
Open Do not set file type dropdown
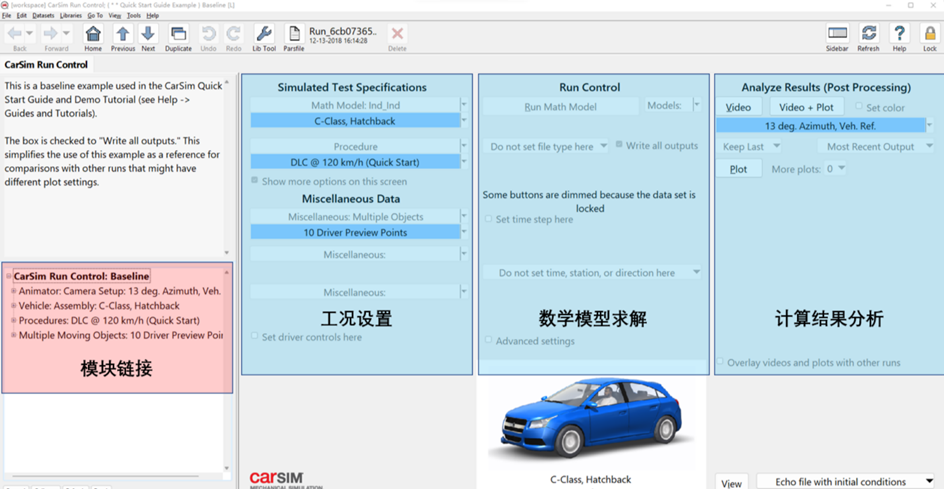click(x=546, y=146)
